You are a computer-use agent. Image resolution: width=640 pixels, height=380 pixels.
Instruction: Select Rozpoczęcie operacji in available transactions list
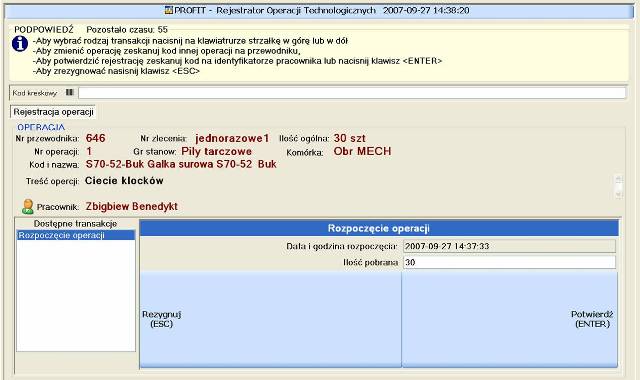point(76,235)
